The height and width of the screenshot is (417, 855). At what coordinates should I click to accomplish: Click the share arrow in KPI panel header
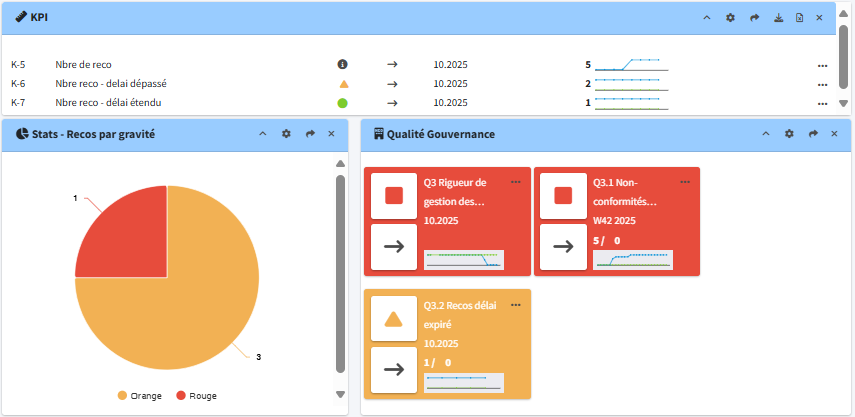click(x=753, y=18)
